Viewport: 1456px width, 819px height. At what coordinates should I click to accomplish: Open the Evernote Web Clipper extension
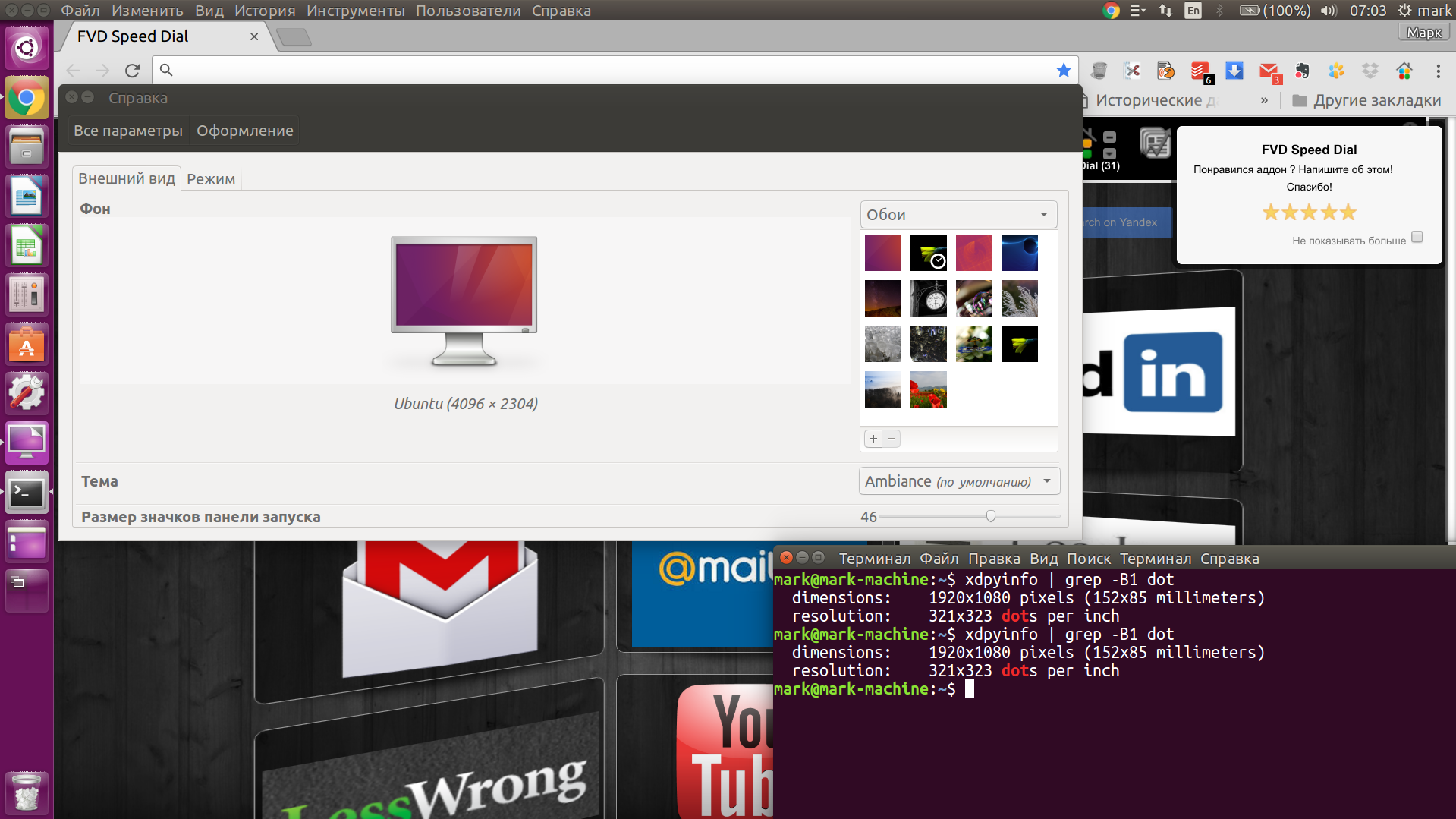tap(1302, 71)
